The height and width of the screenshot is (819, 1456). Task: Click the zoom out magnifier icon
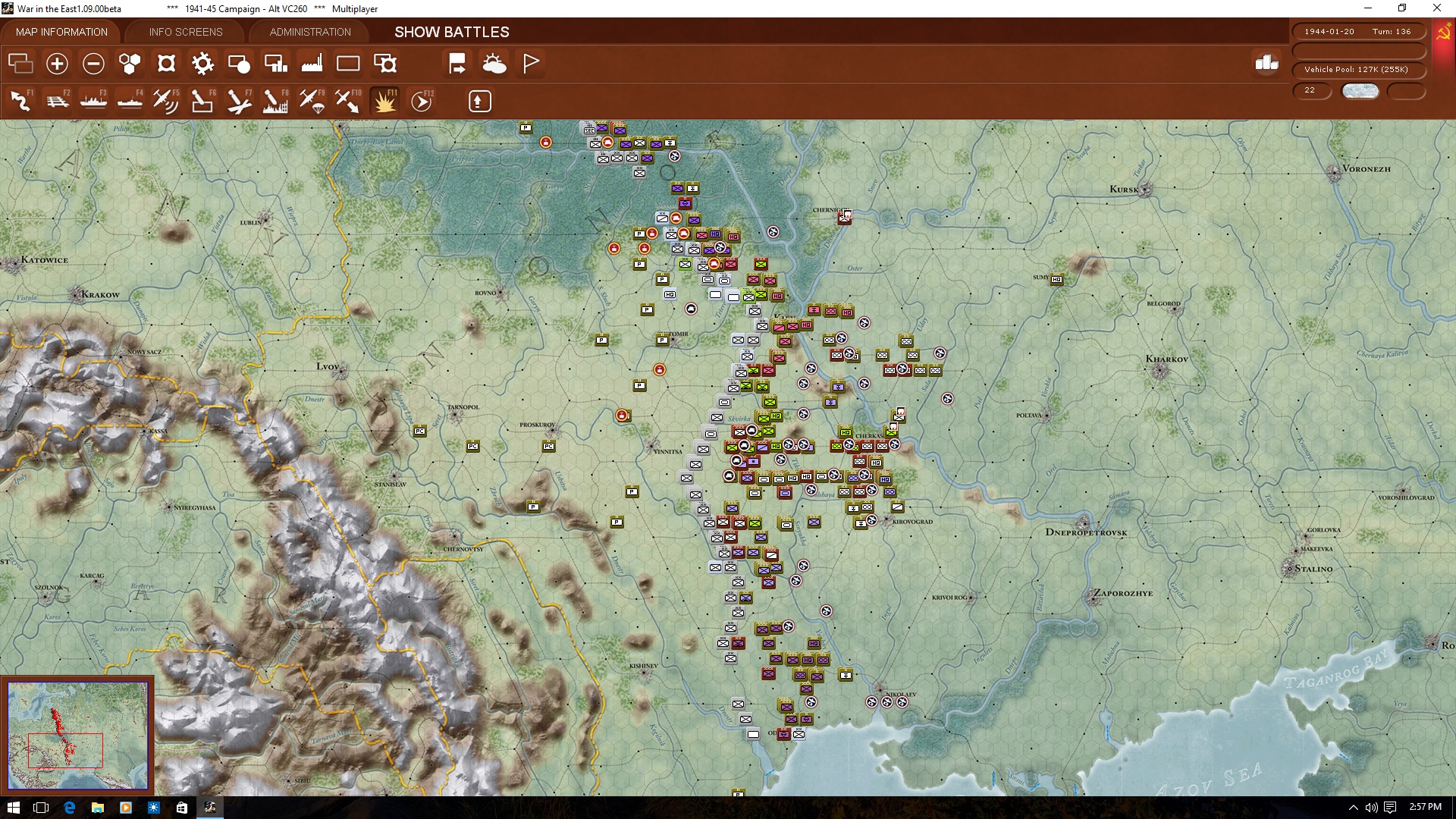[93, 64]
